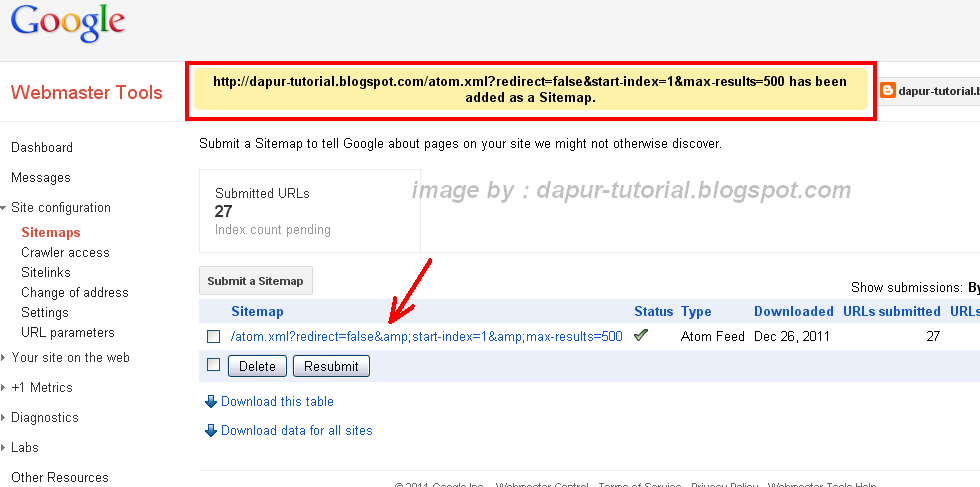The height and width of the screenshot is (487, 980).
Task: Click the Resubmit button
Action: (331, 366)
